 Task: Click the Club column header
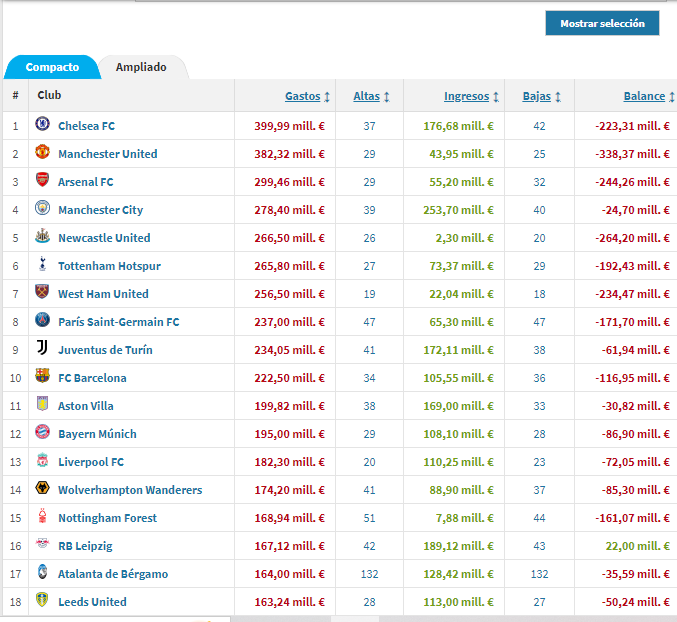click(x=49, y=95)
